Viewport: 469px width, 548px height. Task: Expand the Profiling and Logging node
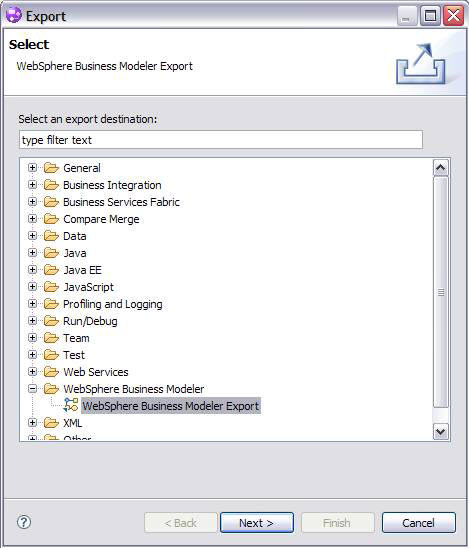tap(32, 304)
